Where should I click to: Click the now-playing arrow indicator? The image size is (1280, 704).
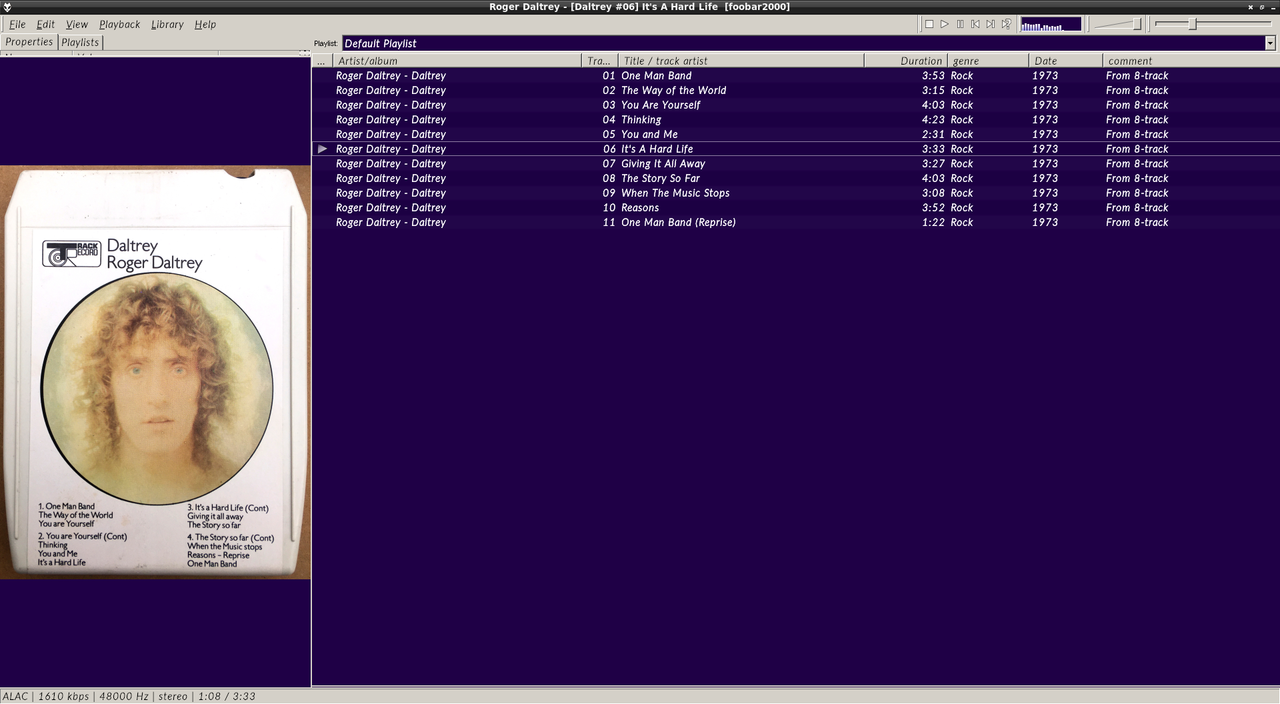tap(322, 149)
